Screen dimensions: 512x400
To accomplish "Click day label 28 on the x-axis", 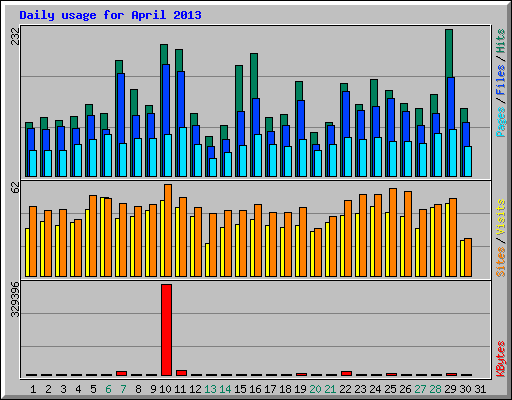I will [435, 389].
